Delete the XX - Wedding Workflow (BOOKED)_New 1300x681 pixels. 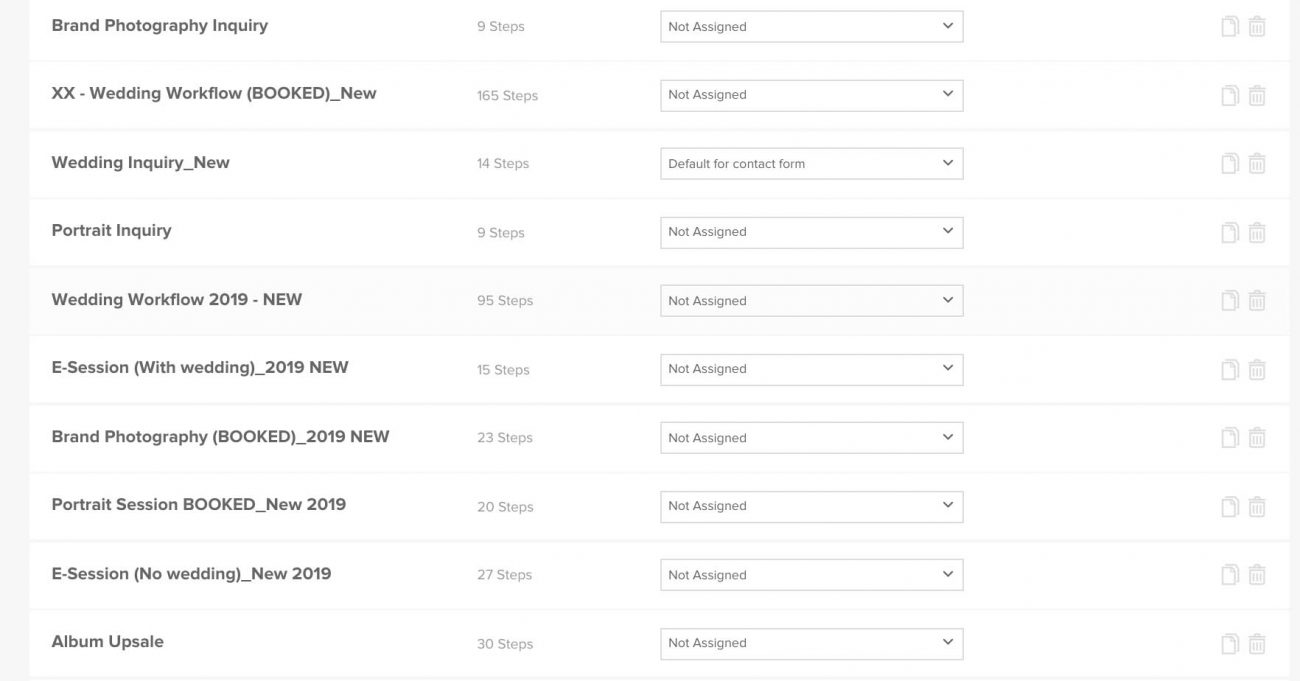point(1257,95)
